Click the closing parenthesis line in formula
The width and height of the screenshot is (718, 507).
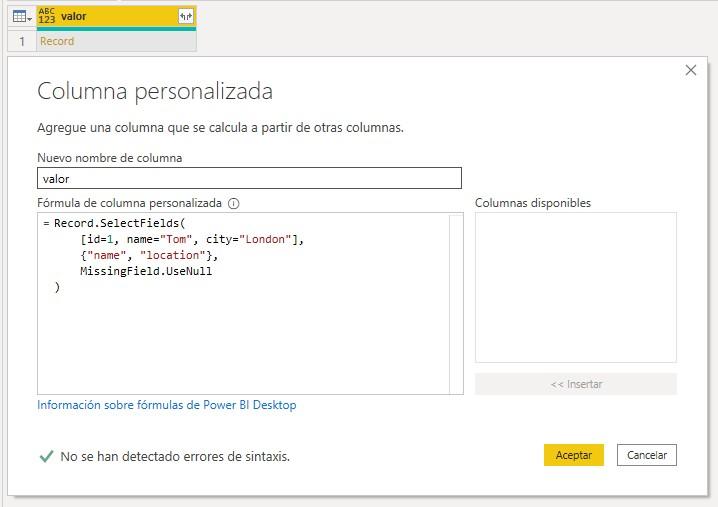57,287
